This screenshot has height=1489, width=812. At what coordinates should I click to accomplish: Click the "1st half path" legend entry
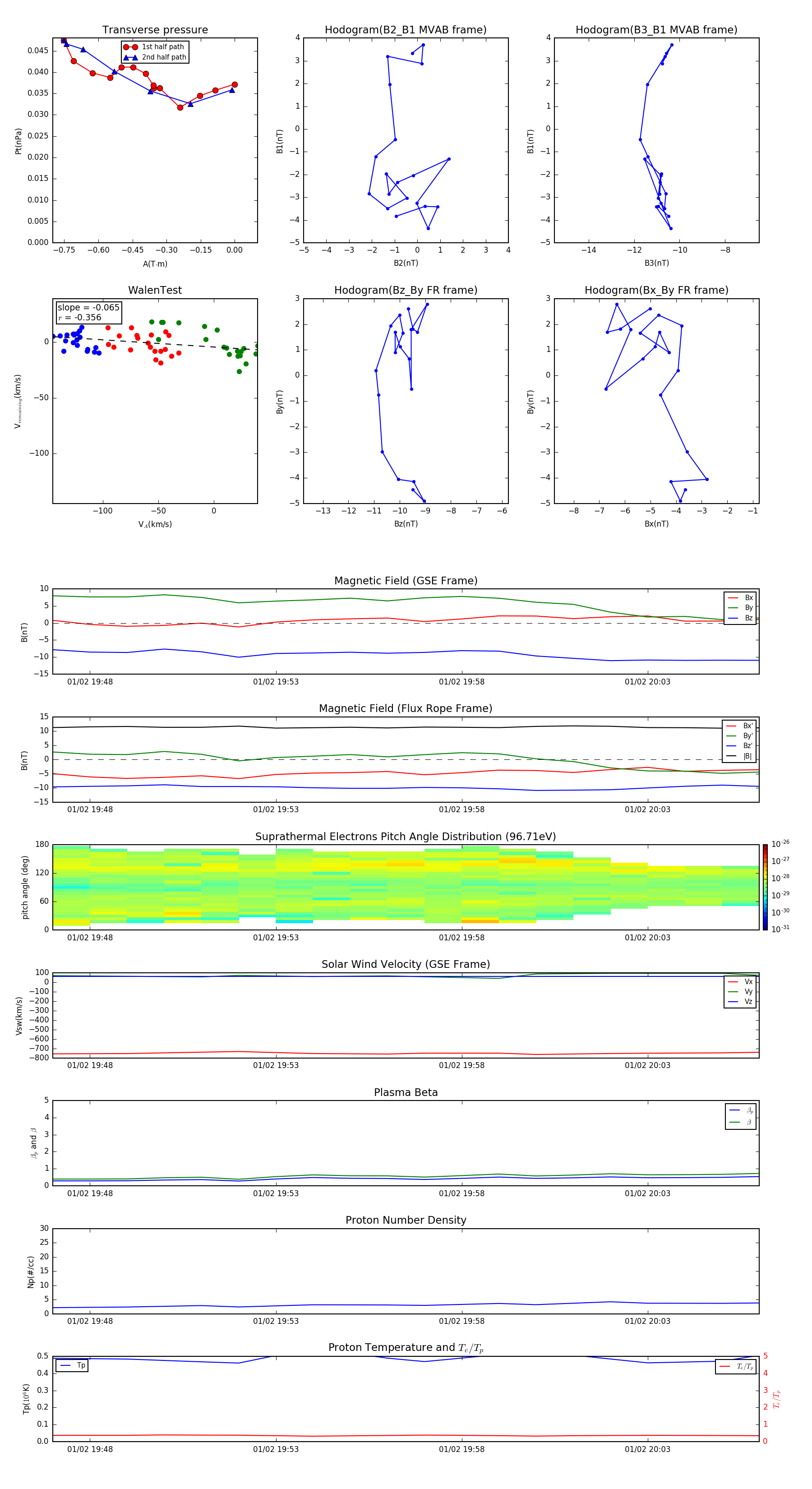tap(154, 47)
